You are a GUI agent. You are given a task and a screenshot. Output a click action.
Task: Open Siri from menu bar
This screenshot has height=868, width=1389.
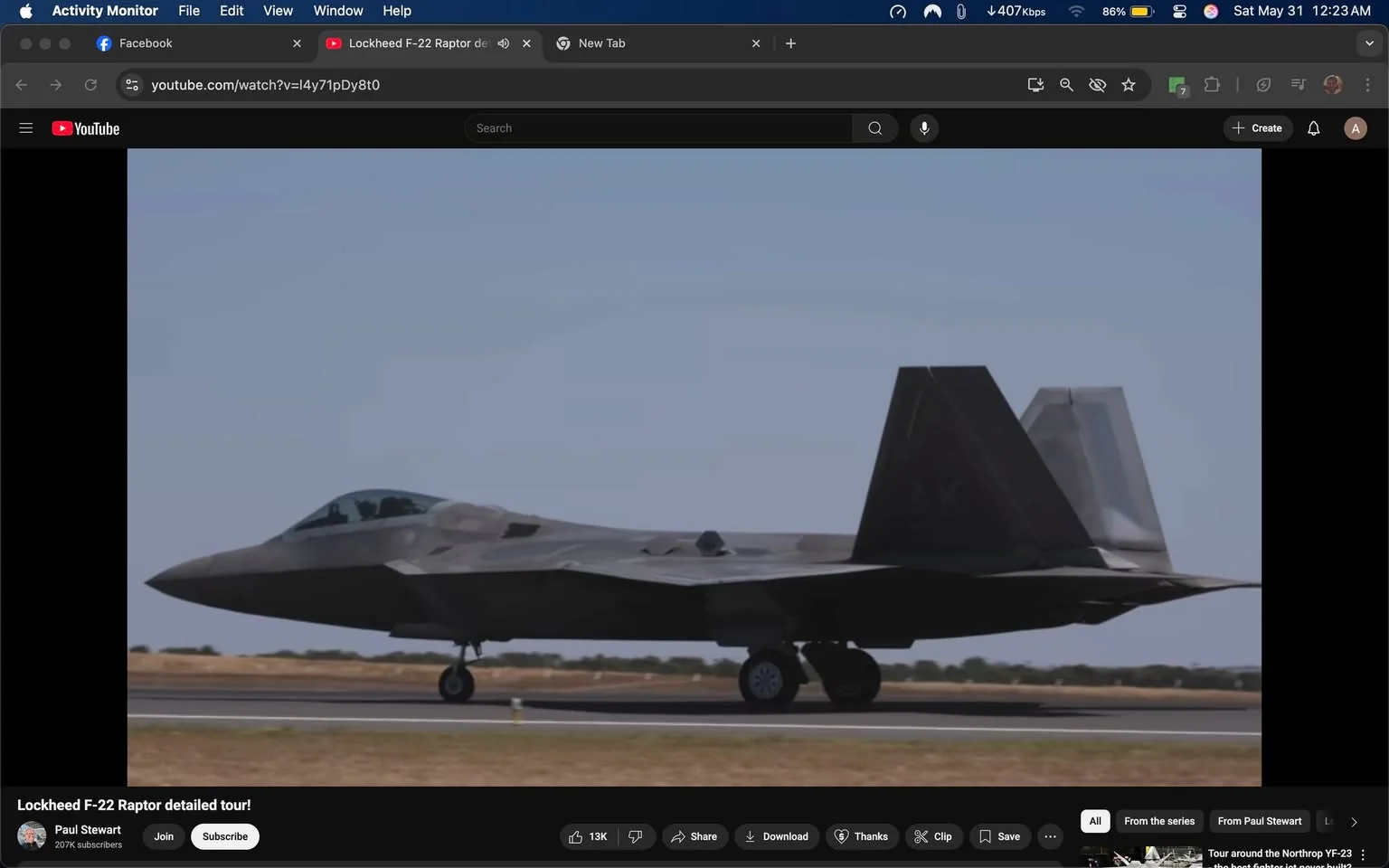click(x=1211, y=11)
